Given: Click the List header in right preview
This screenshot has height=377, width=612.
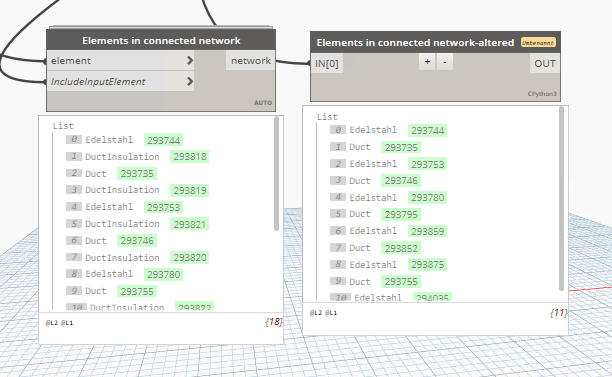Looking at the screenshot, I should [x=327, y=117].
